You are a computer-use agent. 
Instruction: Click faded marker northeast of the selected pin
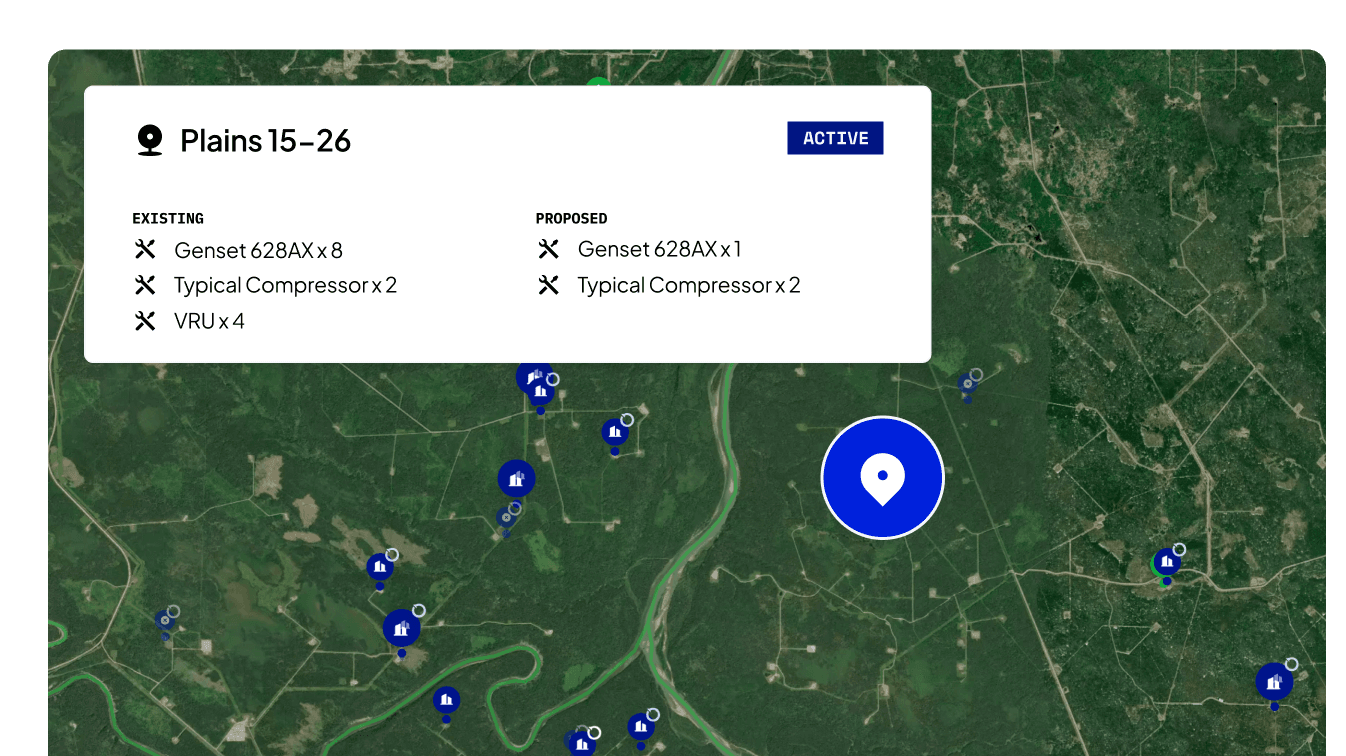(x=967, y=383)
